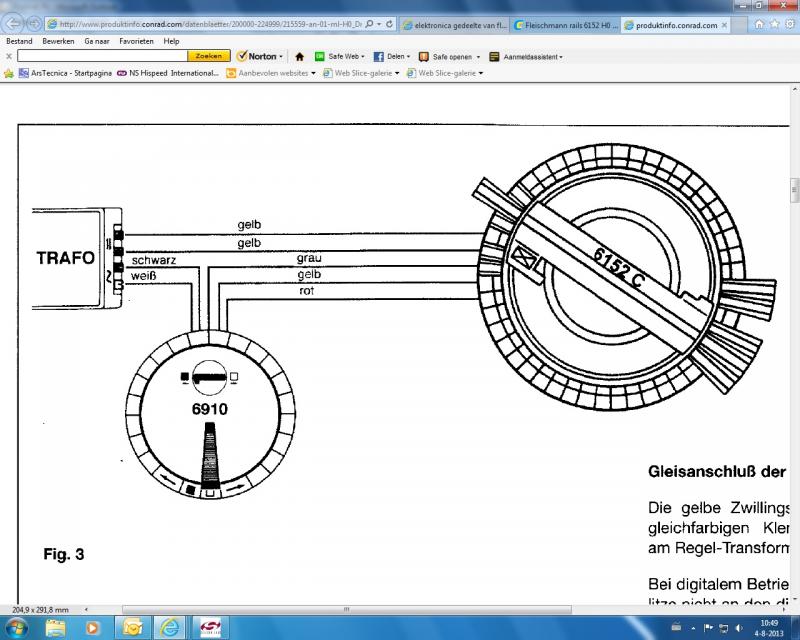800x640 pixels.
Task: Launch Windows Media Player from taskbar
Action: point(92,628)
